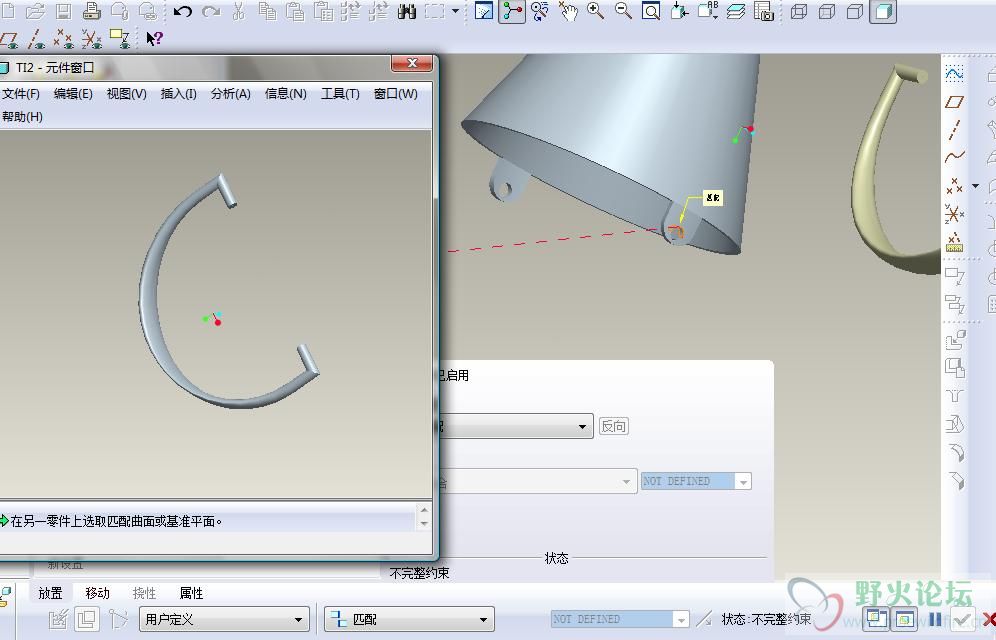Image resolution: width=996 pixels, height=640 pixels.
Task: Click the context help cursor icon
Action: [x=154, y=38]
